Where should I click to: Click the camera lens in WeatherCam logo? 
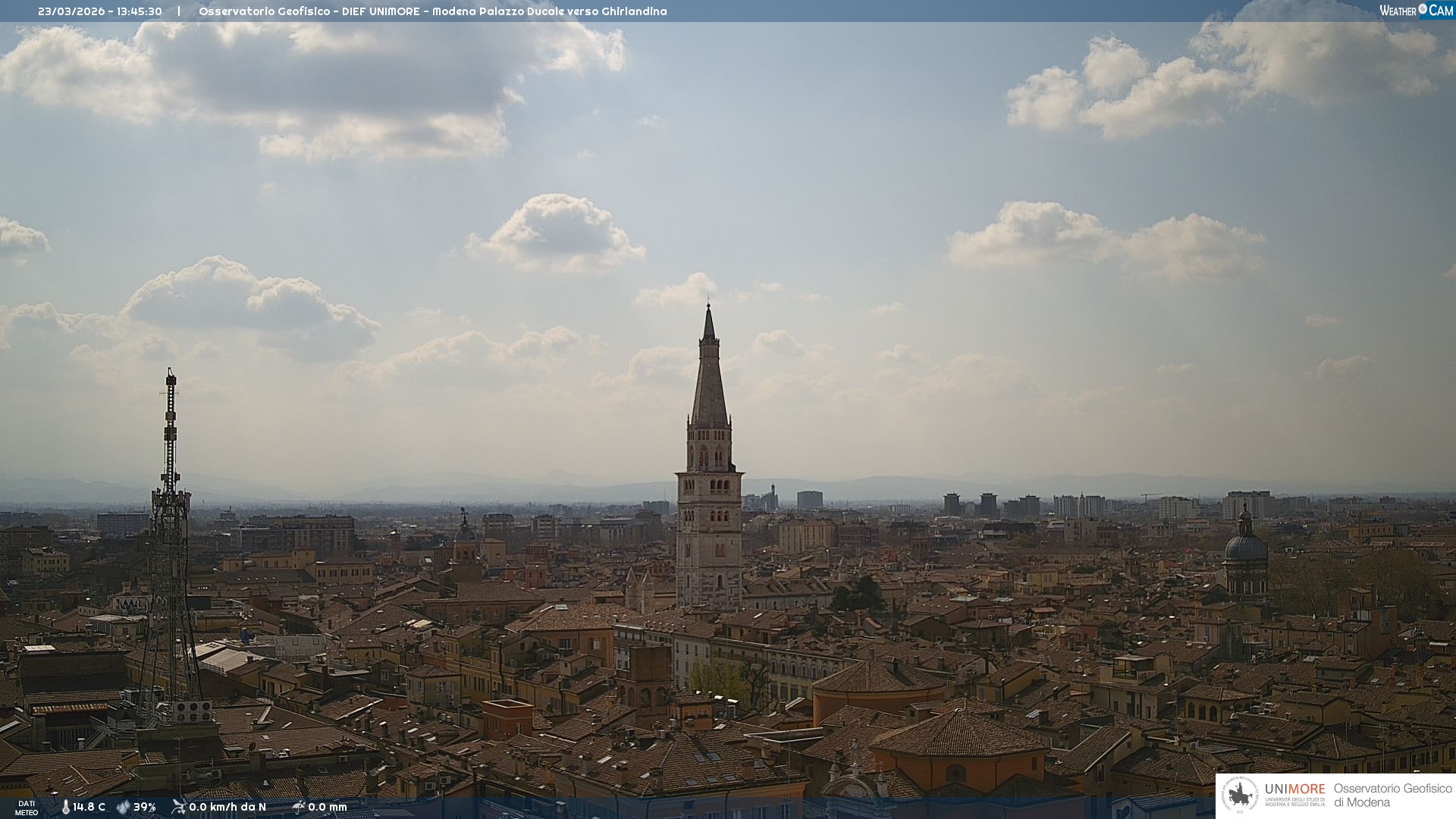click(1423, 10)
